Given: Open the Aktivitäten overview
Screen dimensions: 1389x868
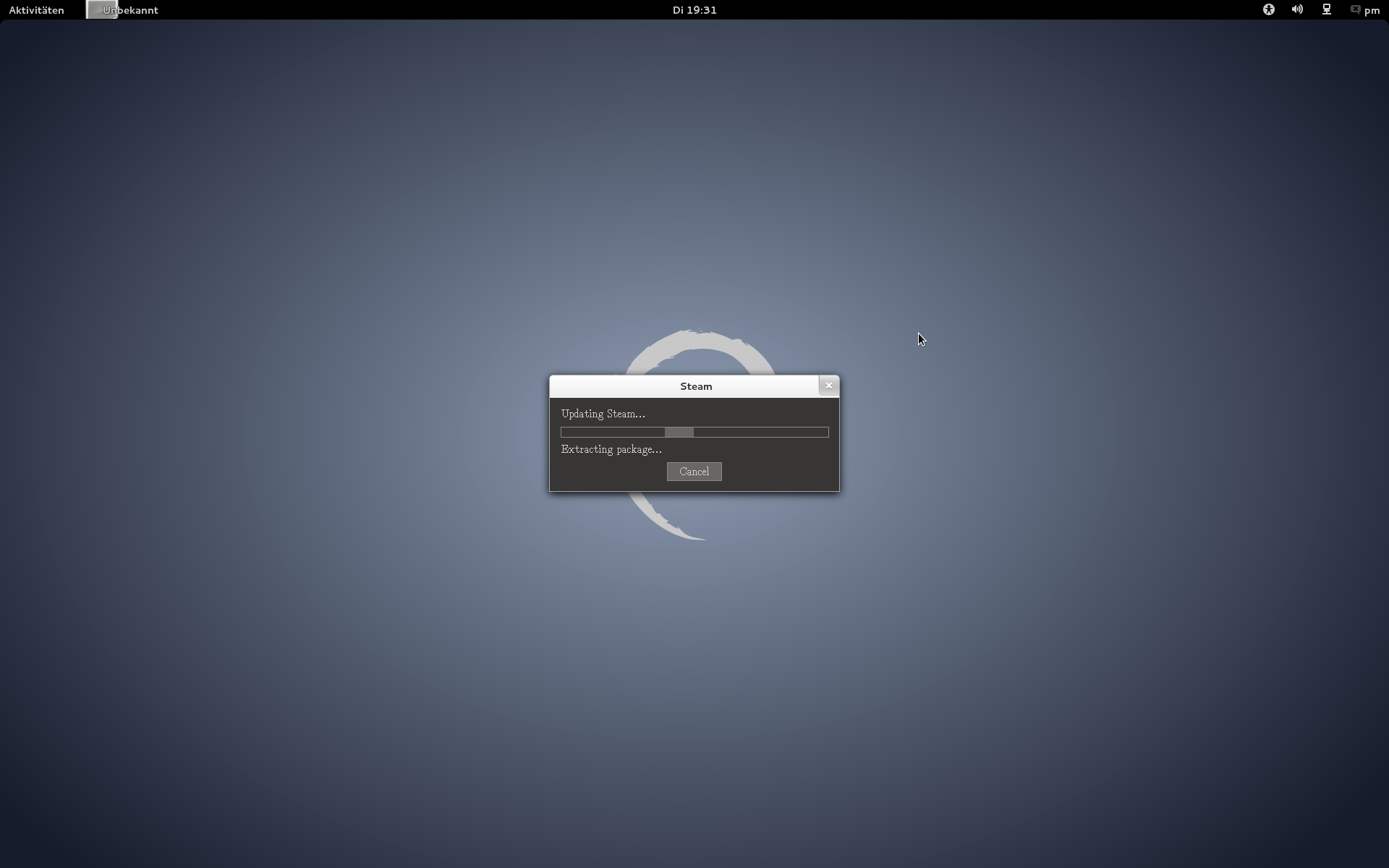Looking at the screenshot, I should pyautogui.click(x=36, y=10).
